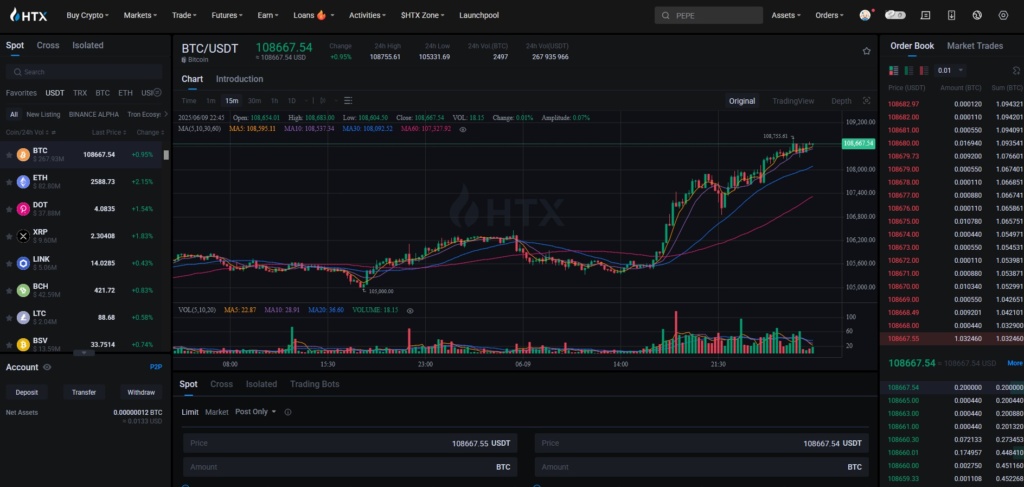Toggle MA indicator visibility eye icon
Screen dimensions: 1024x487
[x=462, y=129]
